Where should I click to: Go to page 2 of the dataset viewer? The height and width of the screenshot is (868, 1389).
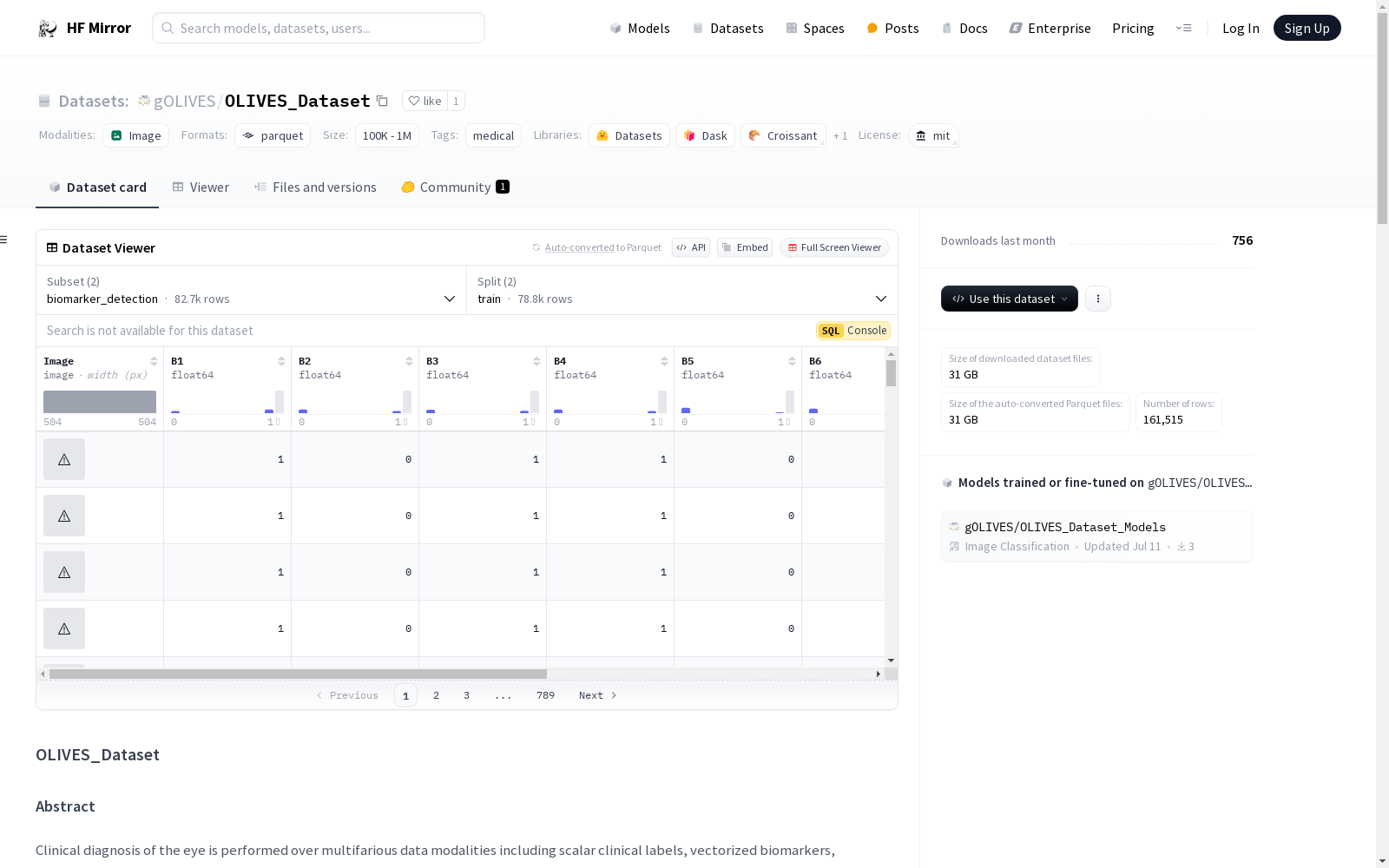tap(436, 695)
